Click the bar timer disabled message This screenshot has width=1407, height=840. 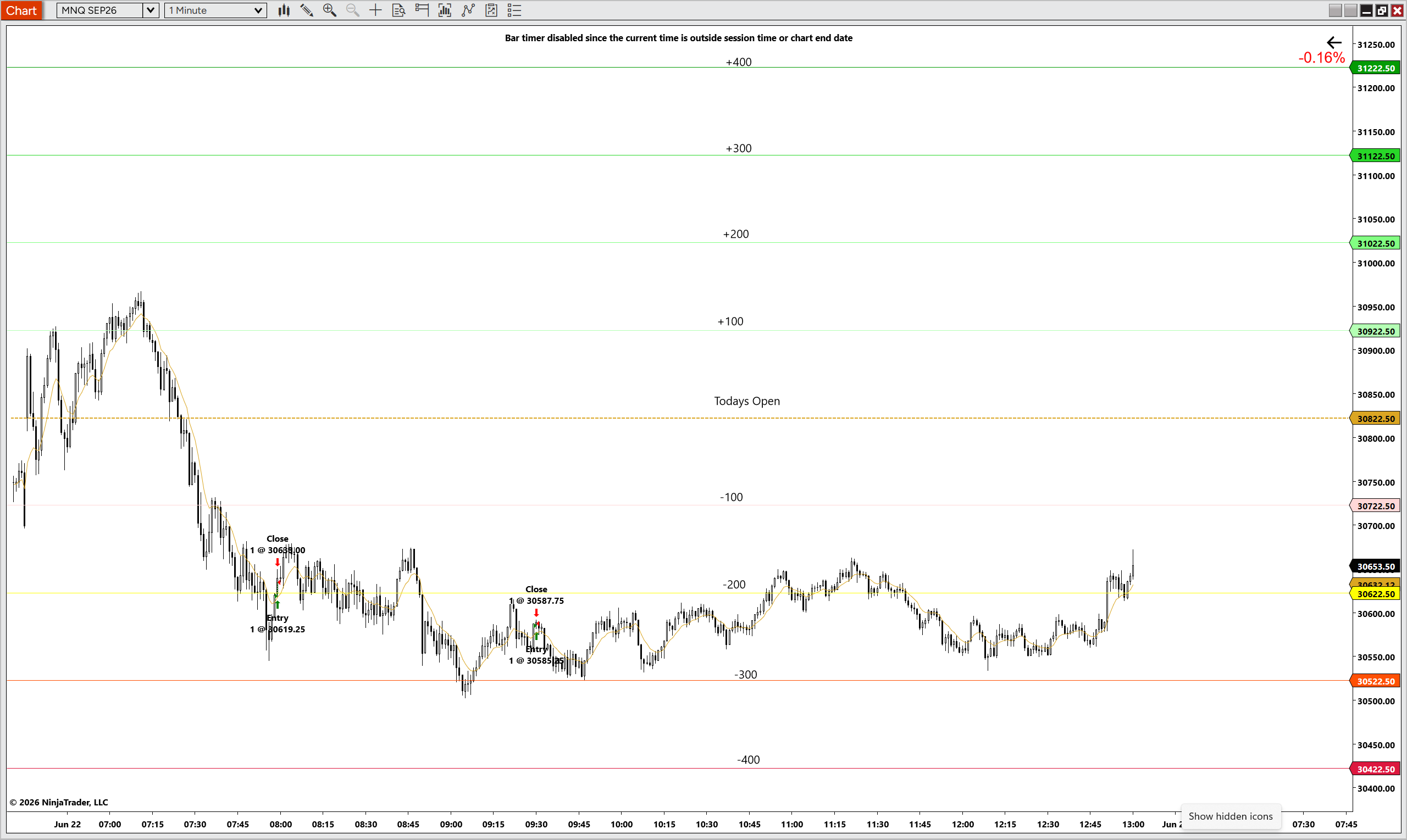pyautogui.click(x=678, y=38)
